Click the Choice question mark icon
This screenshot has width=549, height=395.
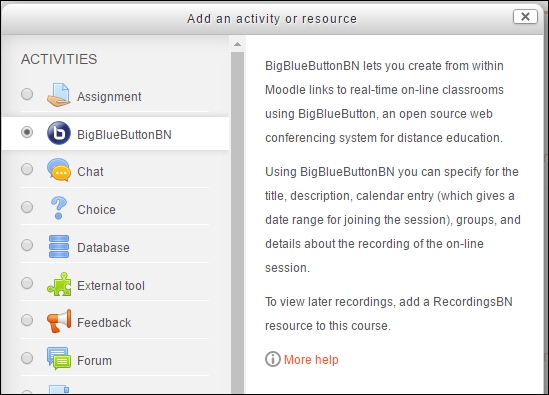58,208
